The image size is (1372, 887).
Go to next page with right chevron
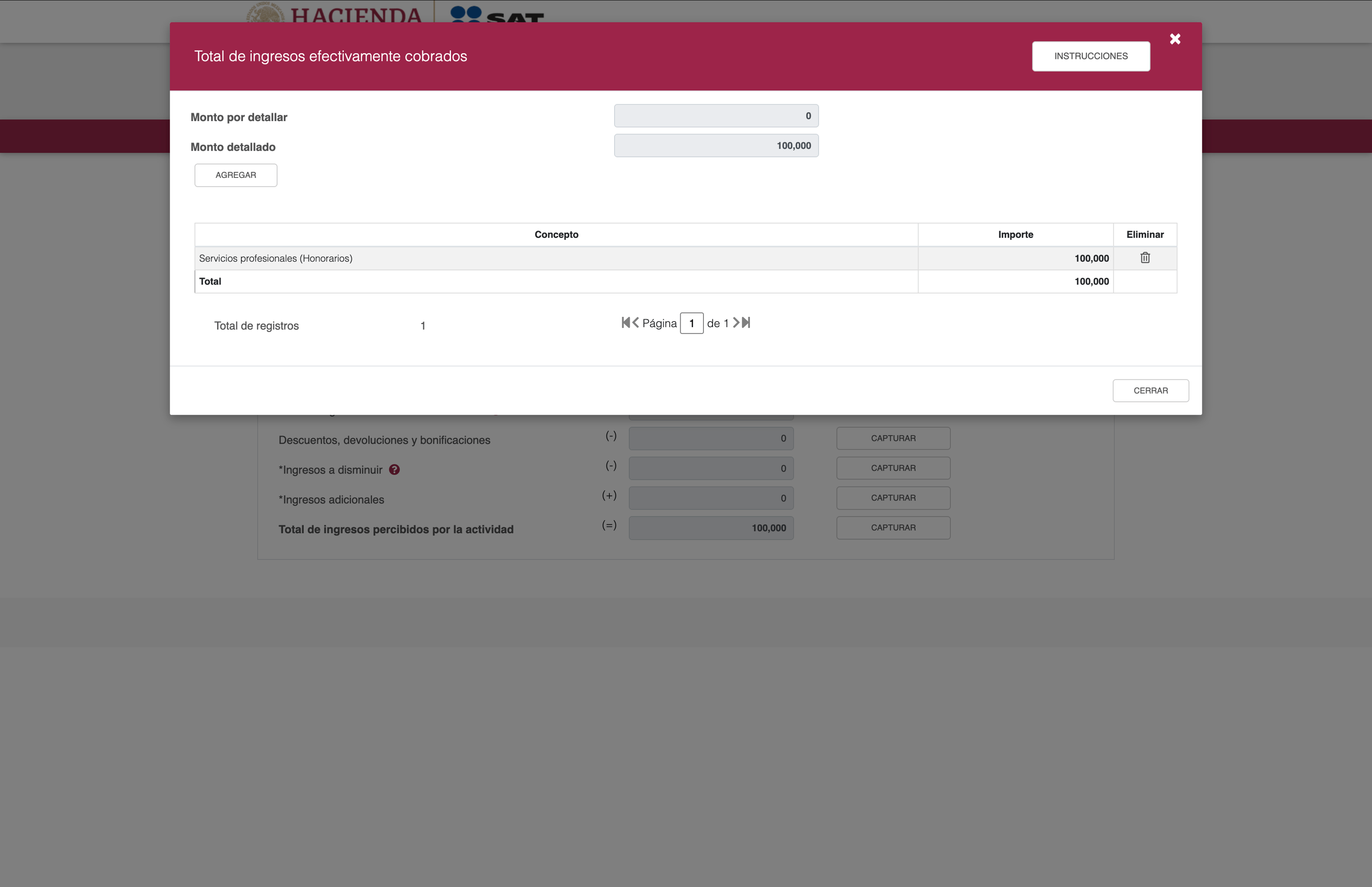(736, 323)
